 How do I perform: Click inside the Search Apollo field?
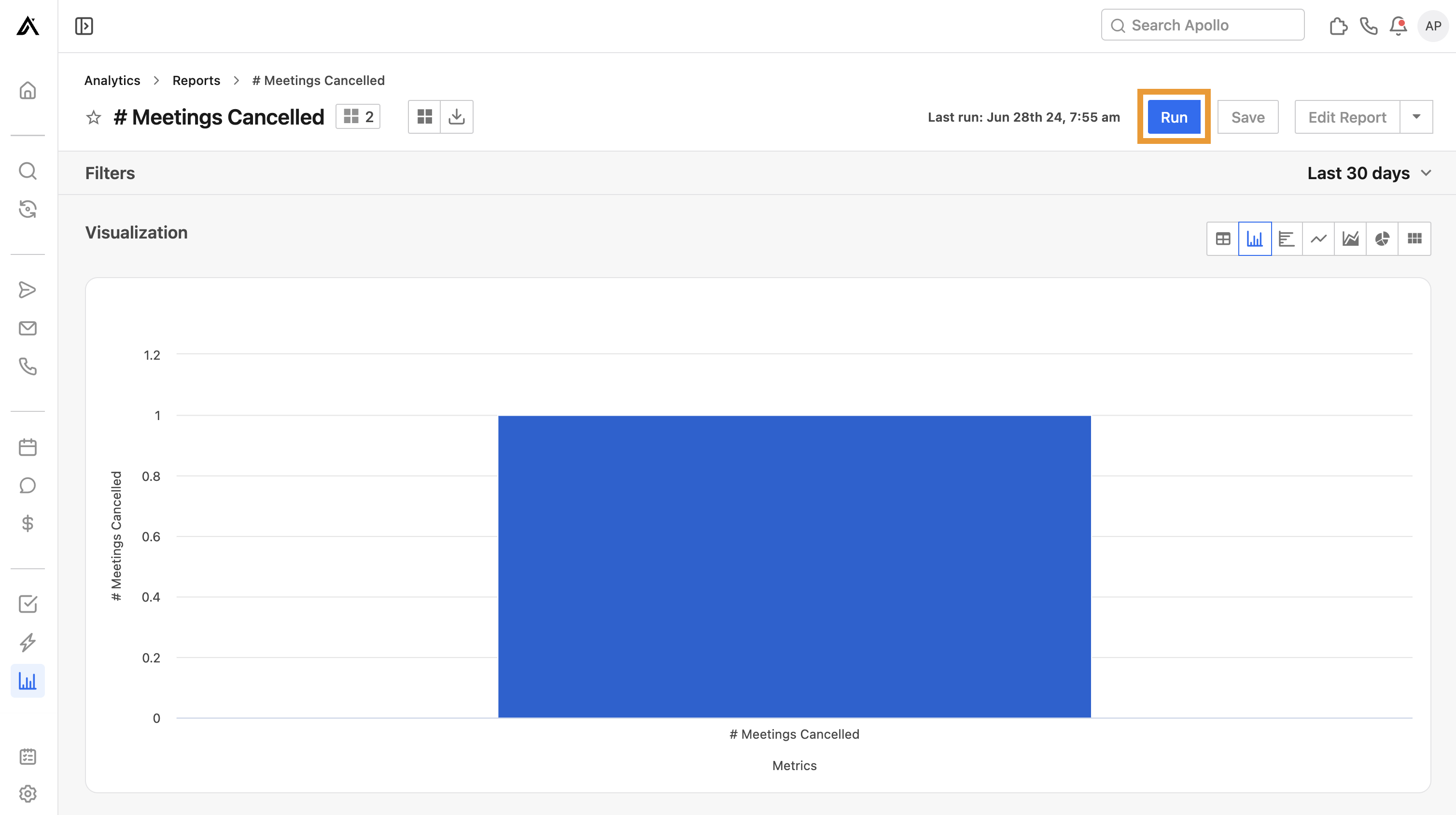tap(1202, 25)
